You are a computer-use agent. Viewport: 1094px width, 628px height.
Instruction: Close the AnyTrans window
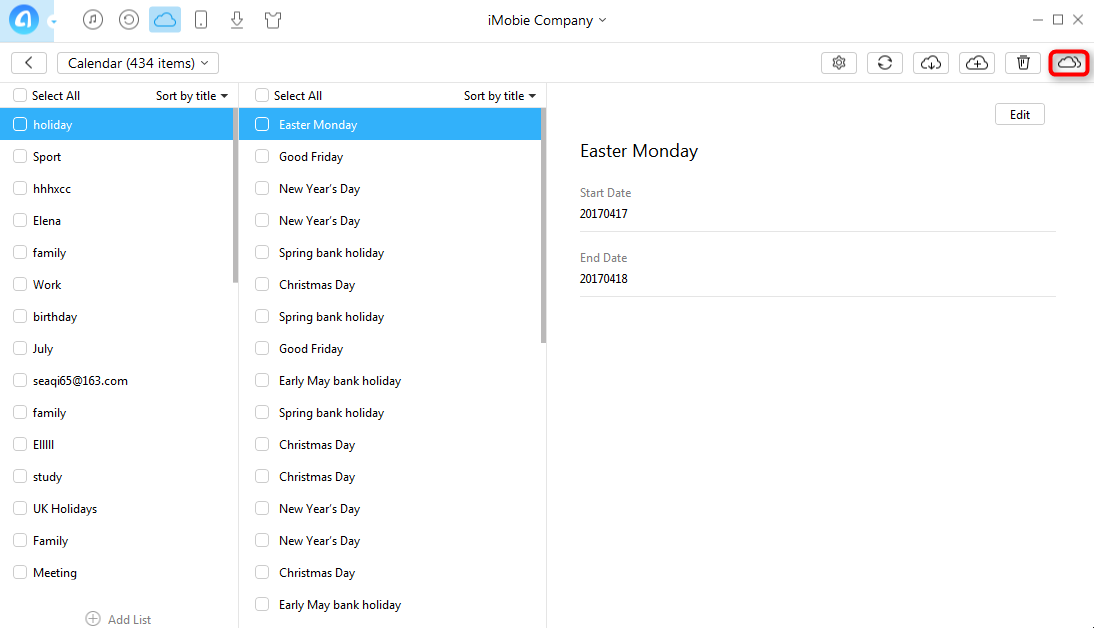(x=1078, y=20)
